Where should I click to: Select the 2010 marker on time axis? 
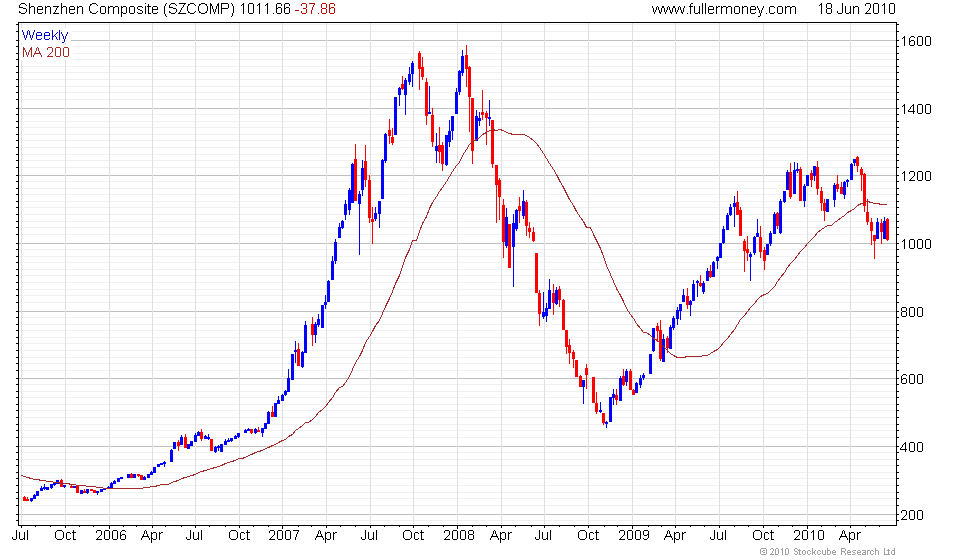[809, 536]
